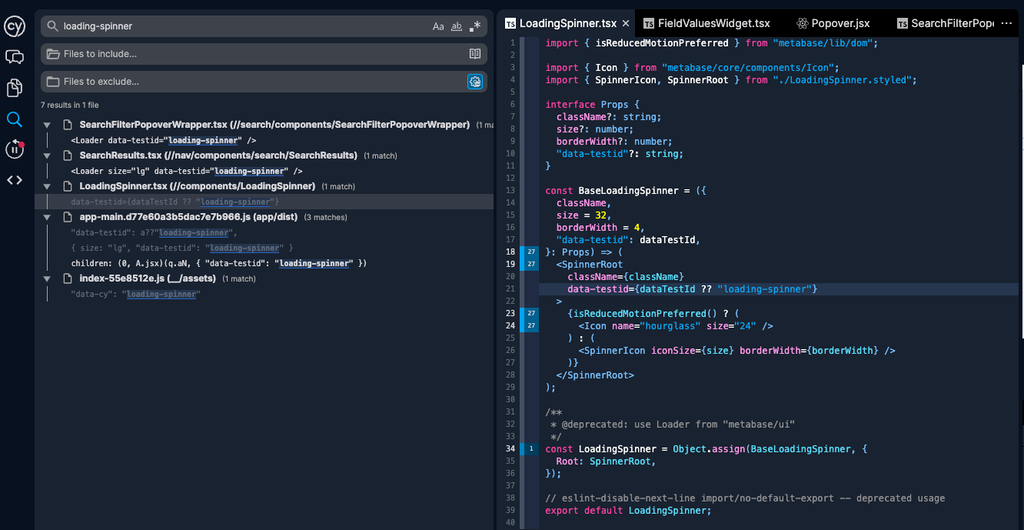Click the code brackets sidebar icon
1024x530 pixels.
(14, 180)
